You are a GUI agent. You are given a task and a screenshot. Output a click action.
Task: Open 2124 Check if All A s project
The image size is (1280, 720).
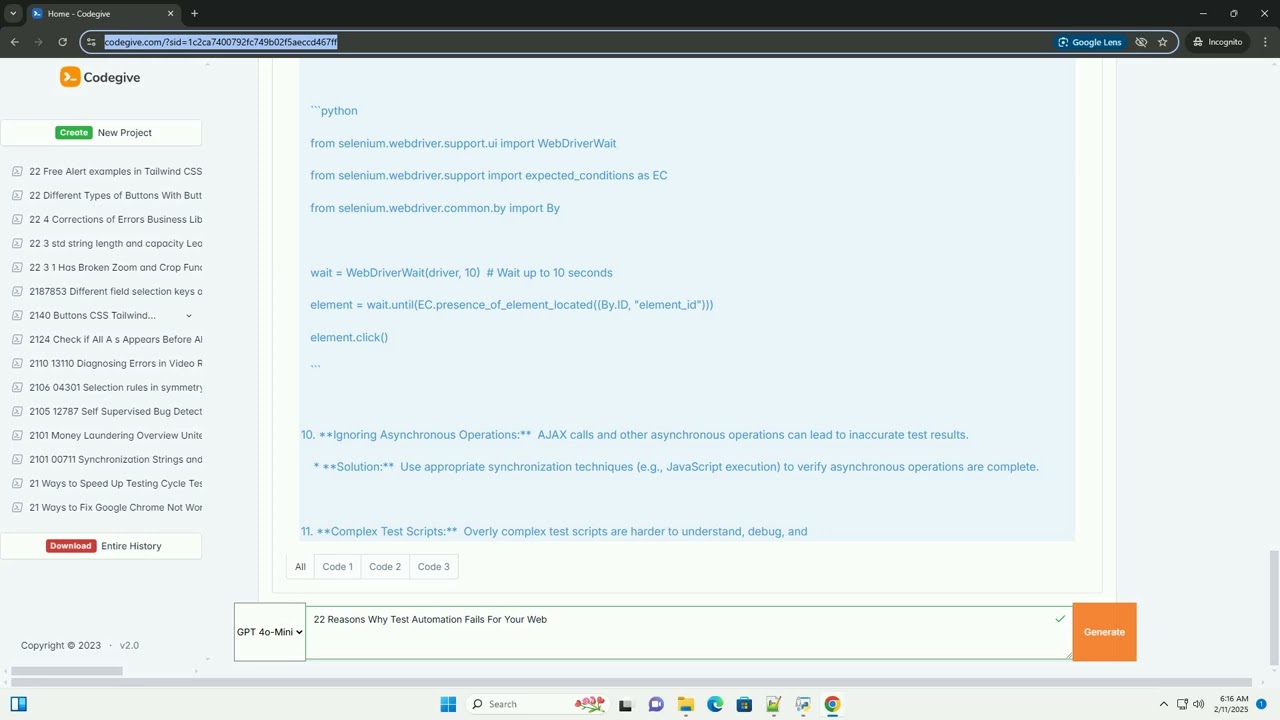(x=115, y=339)
